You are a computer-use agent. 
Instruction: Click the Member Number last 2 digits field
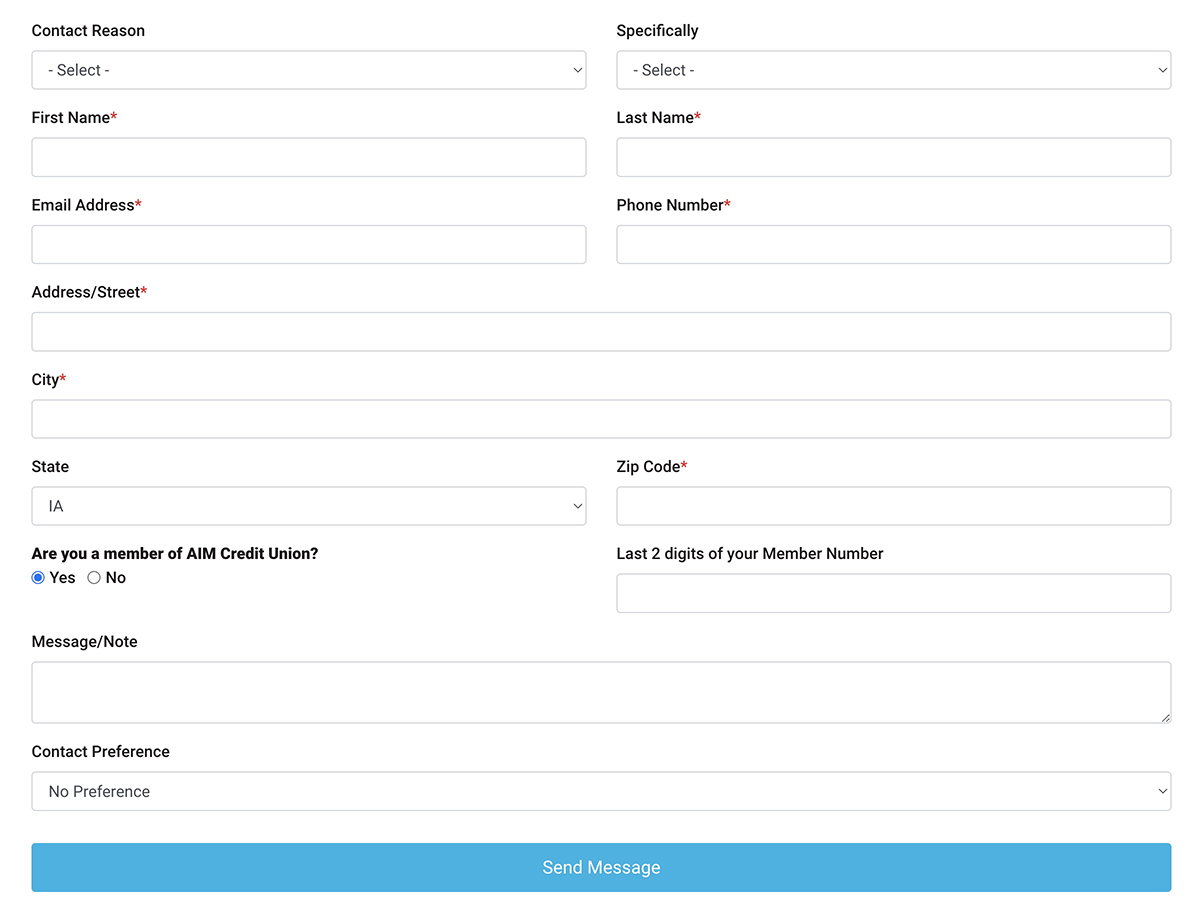tap(893, 592)
